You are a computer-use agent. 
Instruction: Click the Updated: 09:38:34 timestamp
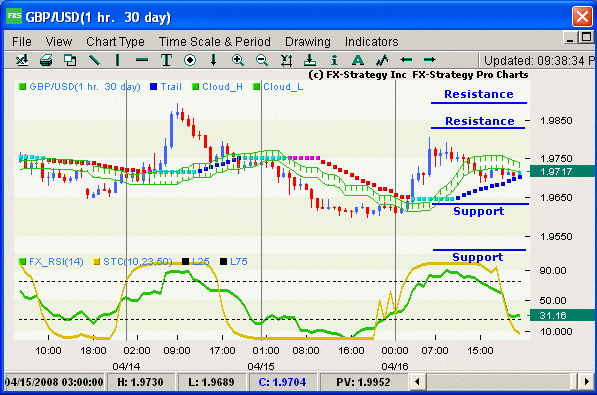pyautogui.click(x=539, y=61)
